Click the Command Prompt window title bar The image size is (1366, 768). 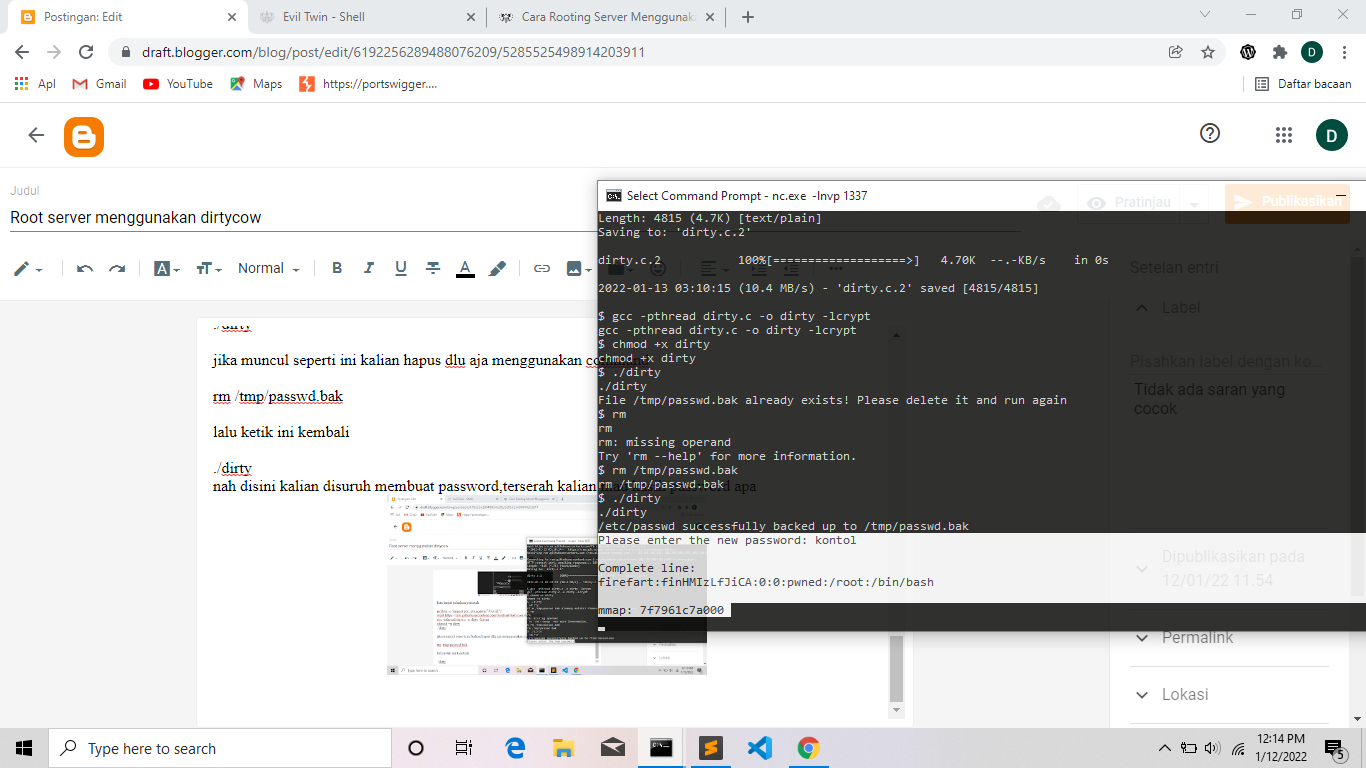click(981, 196)
